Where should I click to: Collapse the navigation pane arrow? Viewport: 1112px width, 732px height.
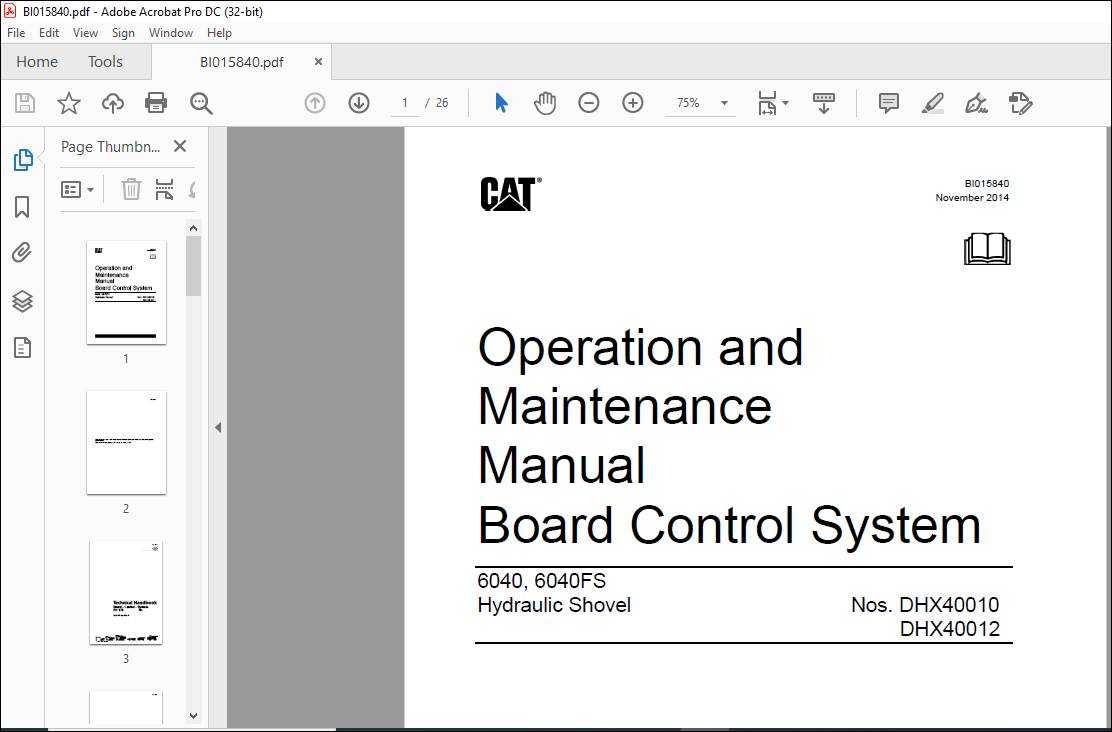pos(218,428)
